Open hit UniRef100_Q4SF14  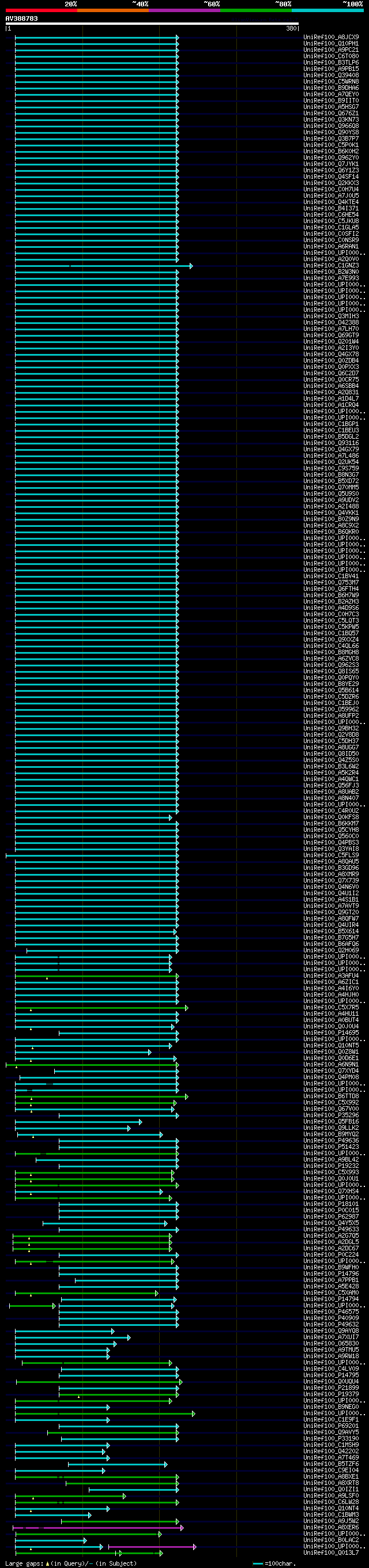(332, 177)
